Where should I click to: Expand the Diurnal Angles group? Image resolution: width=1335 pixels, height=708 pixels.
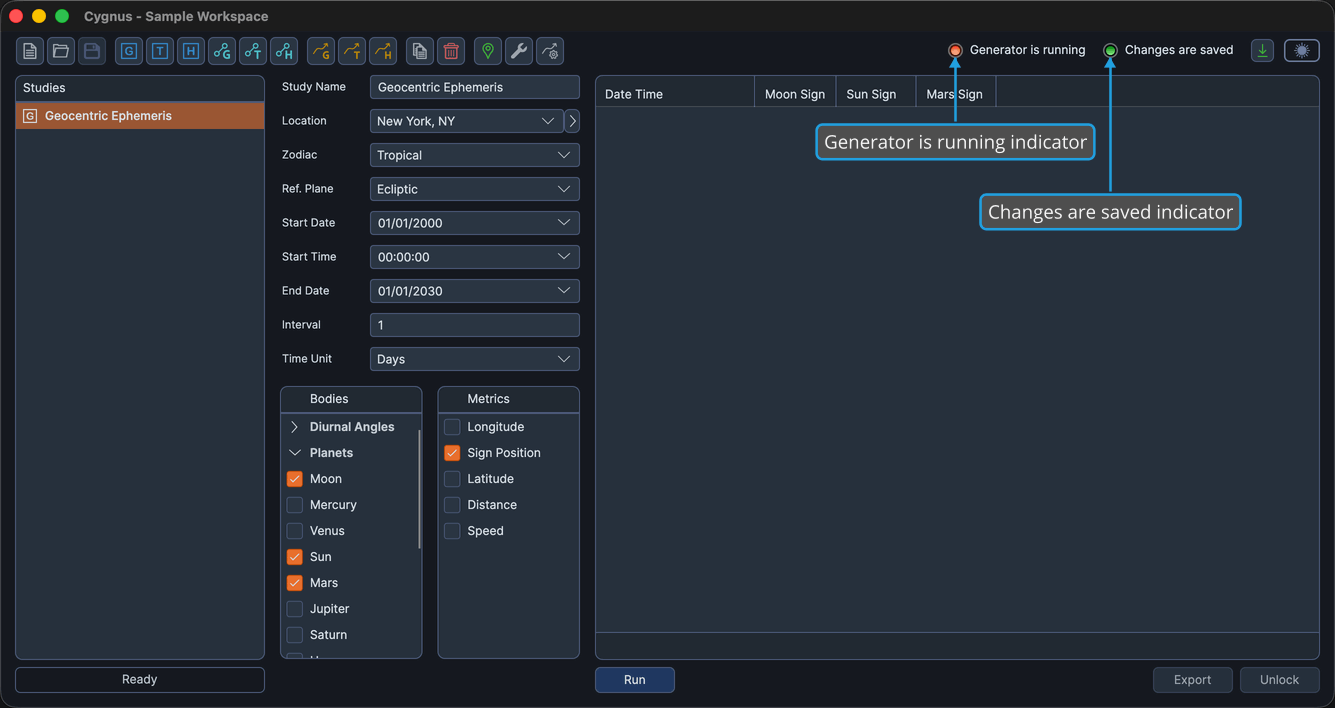coord(295,427)
